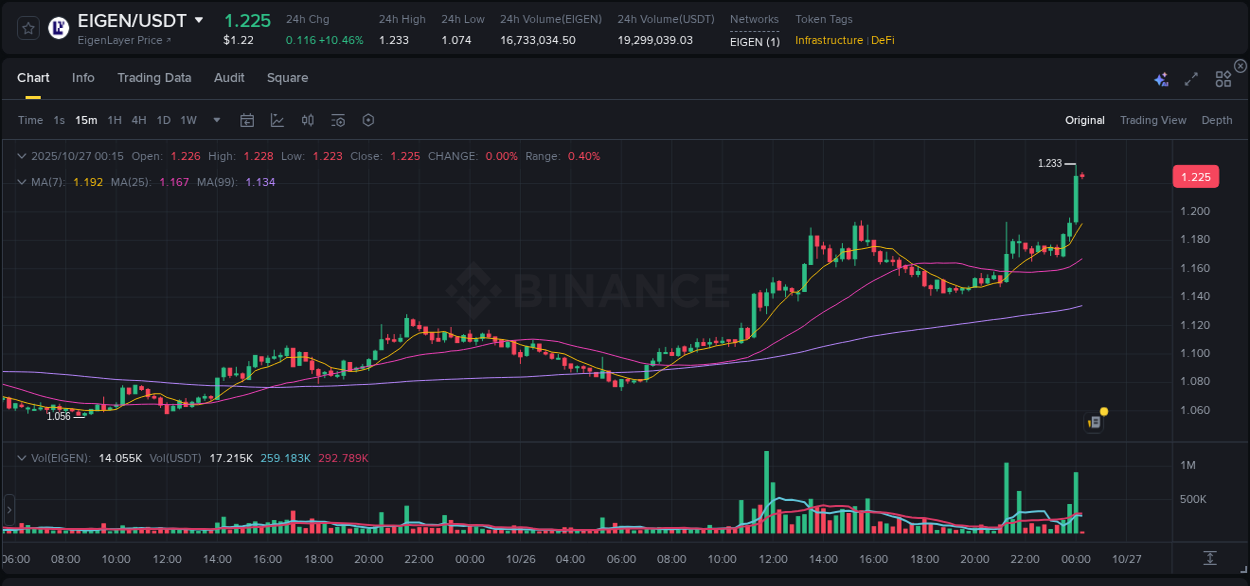Screen dimensions: 1250x586
Task: Open the extra timeframe interval dropdown
Action: [215, 120]
